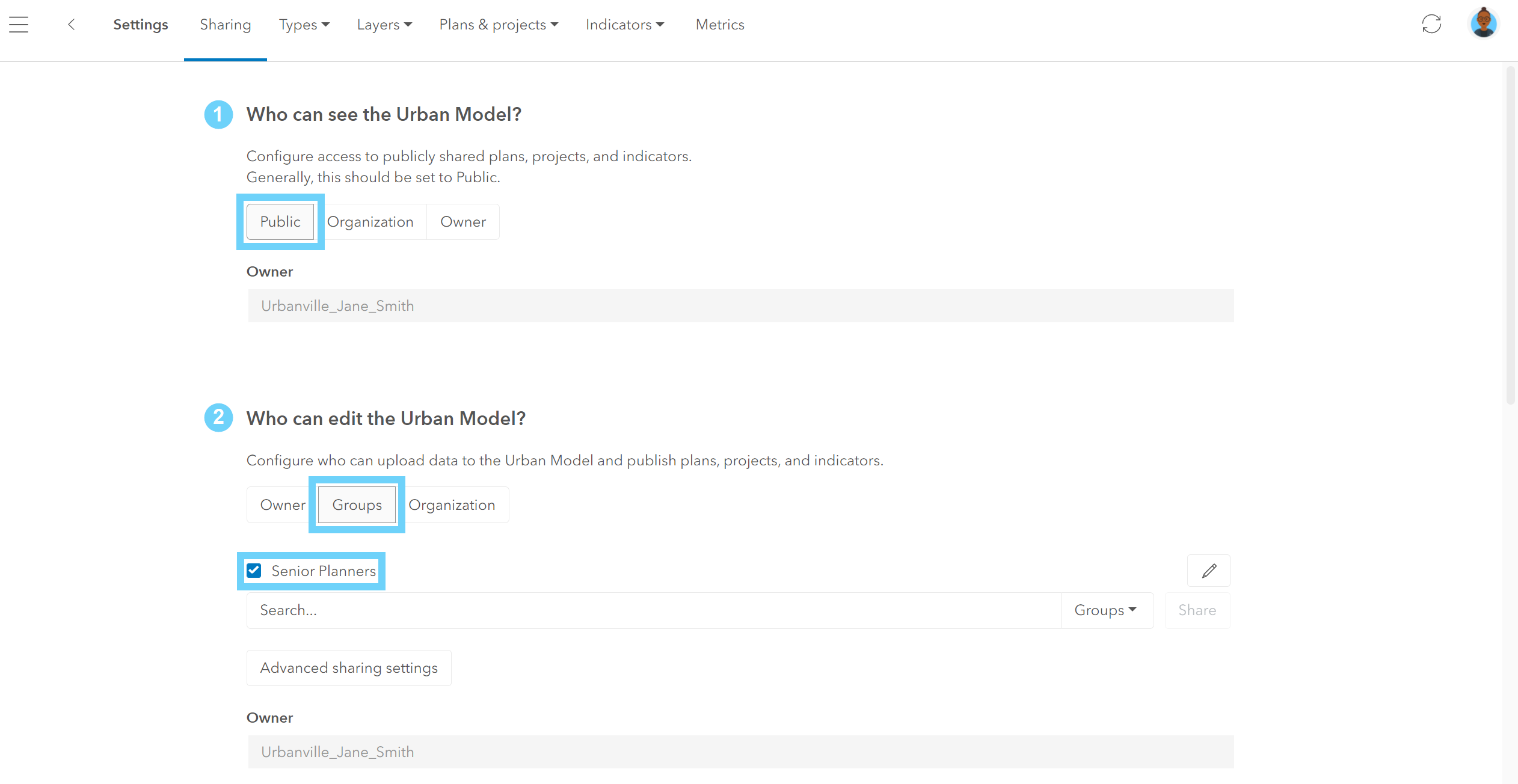Open Advanced sharing settings
This screenshot has width=1518, height=784.
[x=349, y=668]
